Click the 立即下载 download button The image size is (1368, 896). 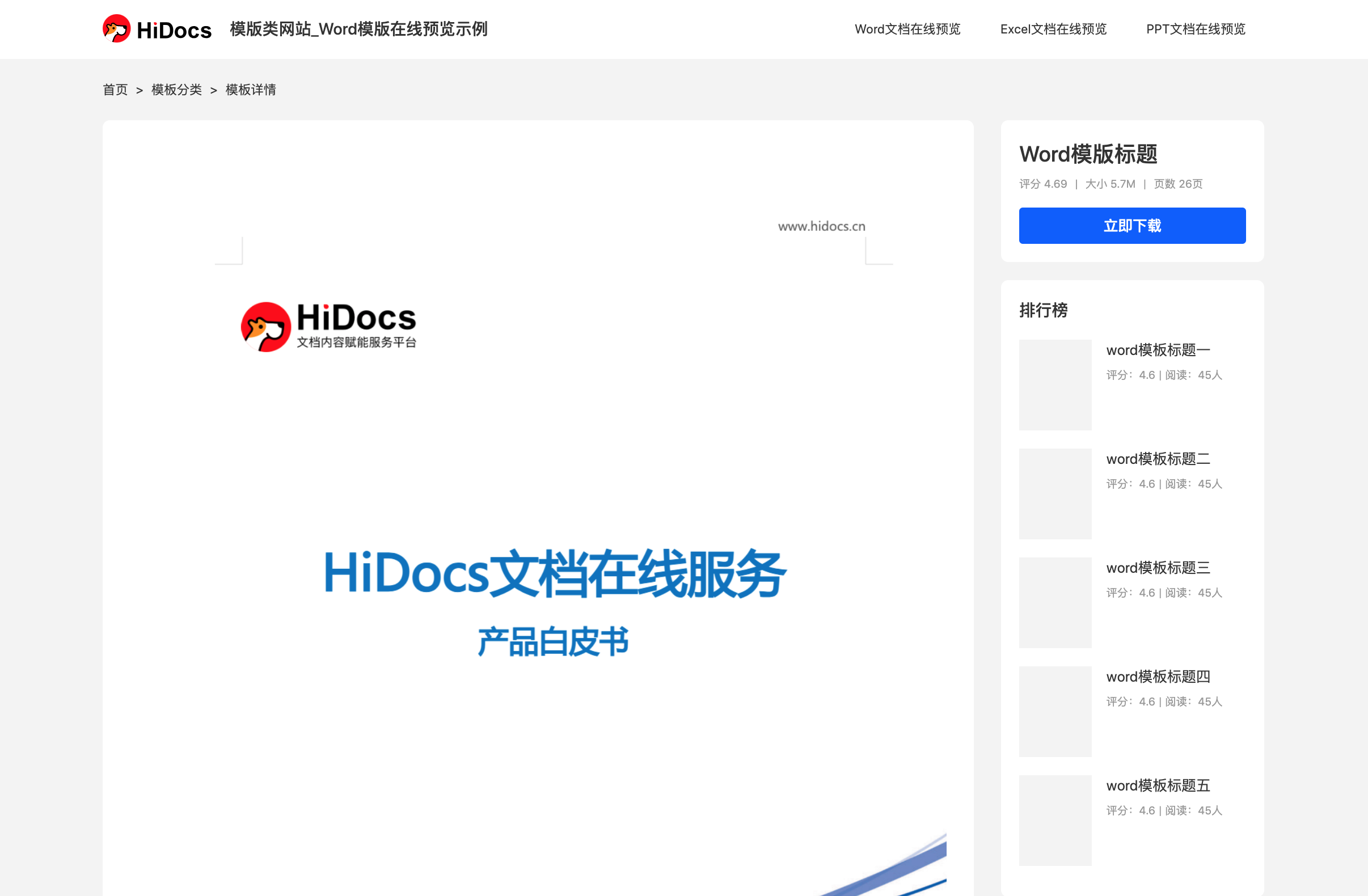point(1131,225)
